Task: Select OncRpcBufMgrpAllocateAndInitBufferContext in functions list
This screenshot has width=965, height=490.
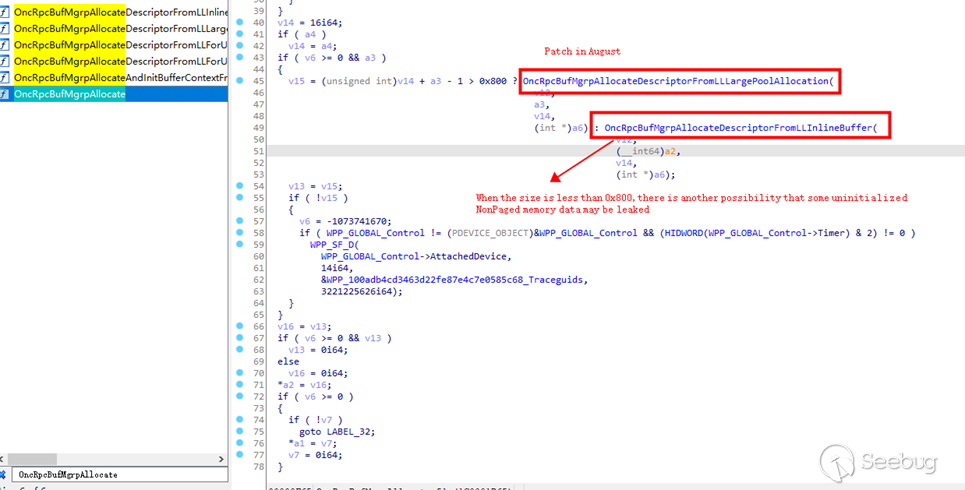Action: [121, 78]
